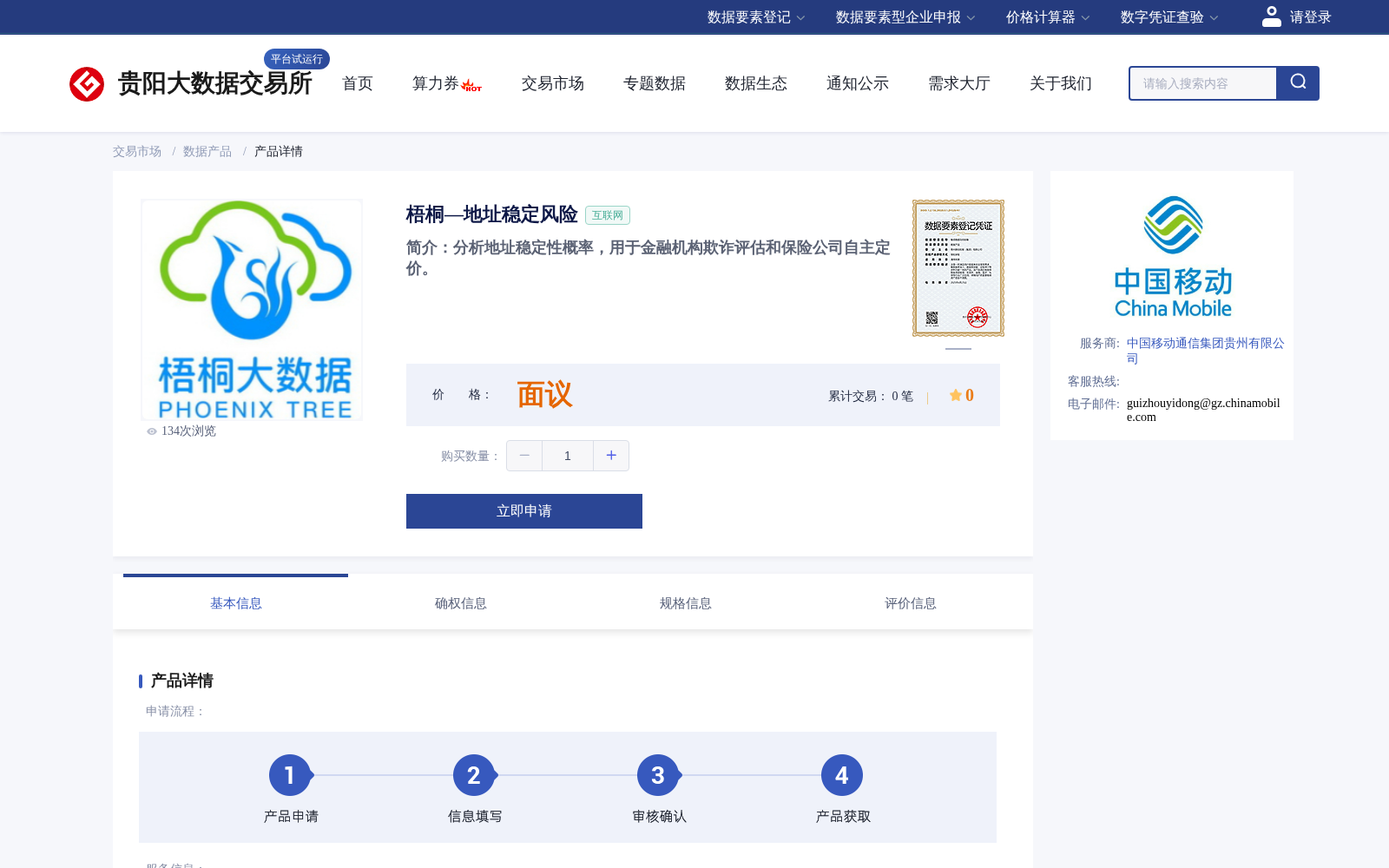Open the 算力券 menu item
Viewport: 1389px width, 868px height.
(435, 83)
